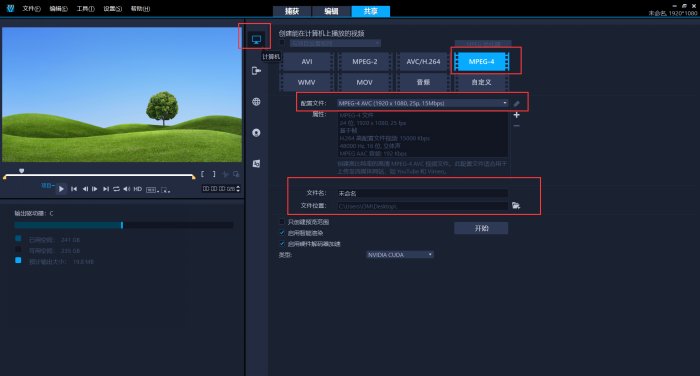The height and width of the screenshot is (376, 700).
Task: Open the preview window resize options
Action: [x=166, y=190]
